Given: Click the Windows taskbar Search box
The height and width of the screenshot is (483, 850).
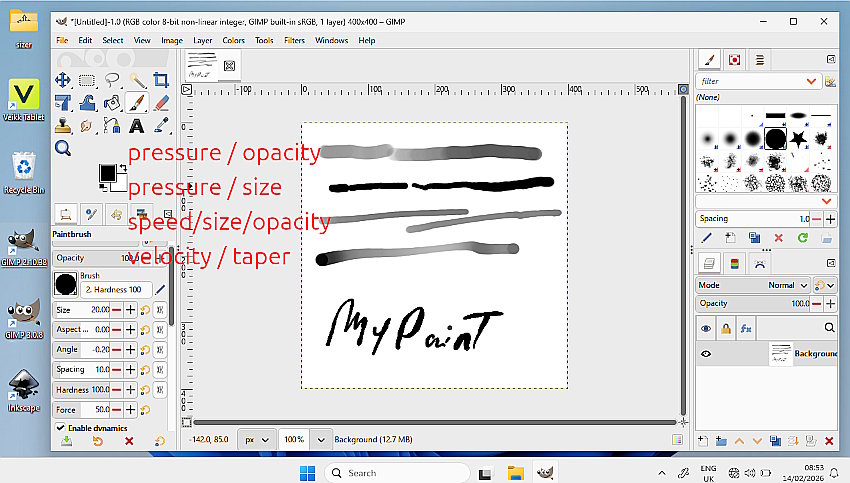Looking at the screenshot, I should pyautogui.click(x=395, y=472).
